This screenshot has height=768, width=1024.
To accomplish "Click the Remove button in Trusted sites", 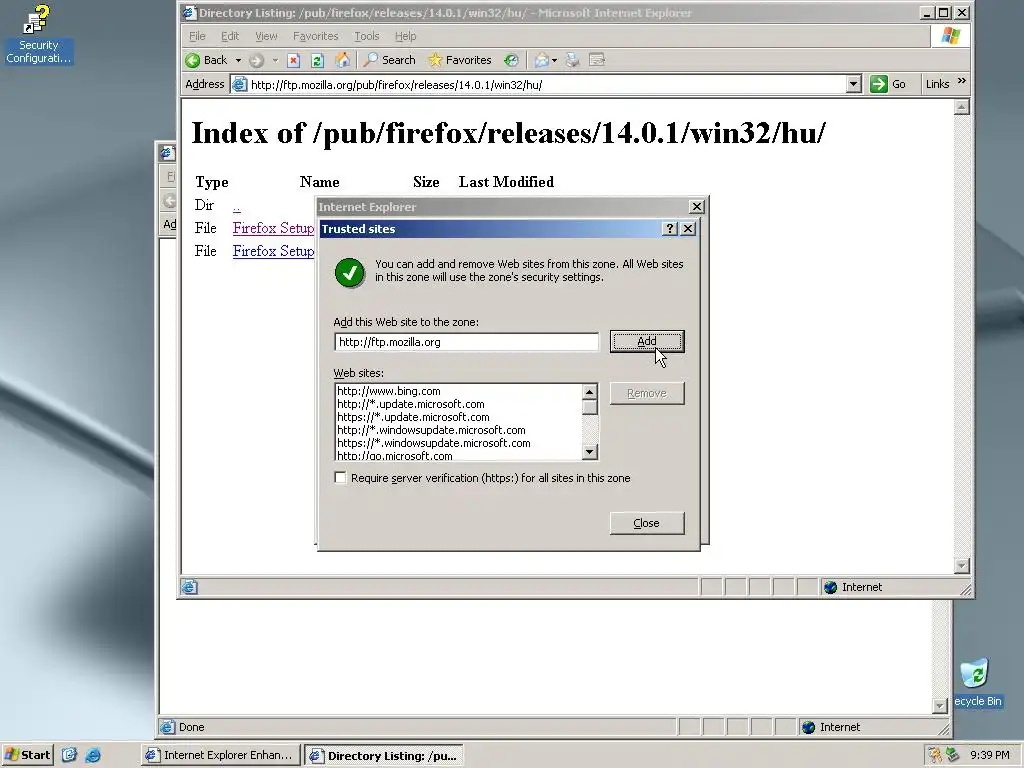I will pos(647,393).
